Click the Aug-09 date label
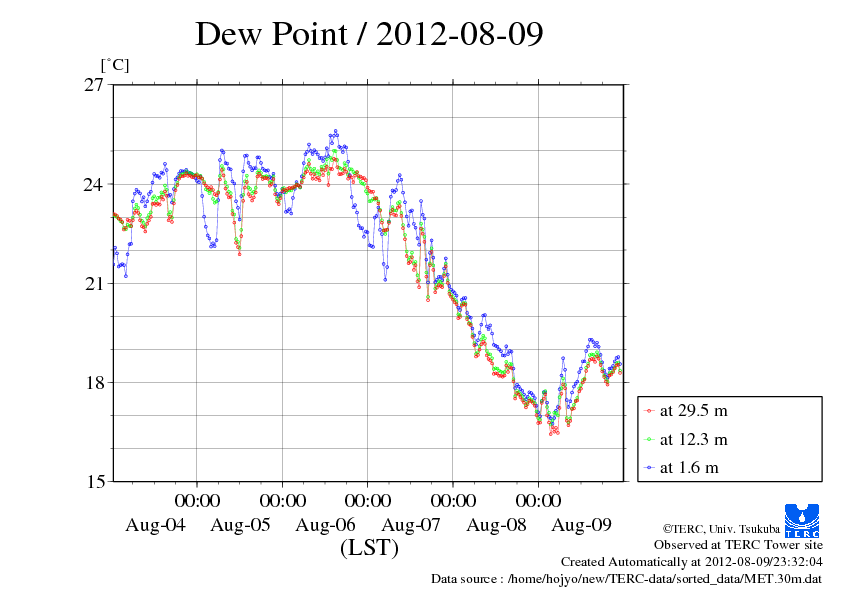Image resolution: width=842 pixels, height=595 pixels. 582,524
